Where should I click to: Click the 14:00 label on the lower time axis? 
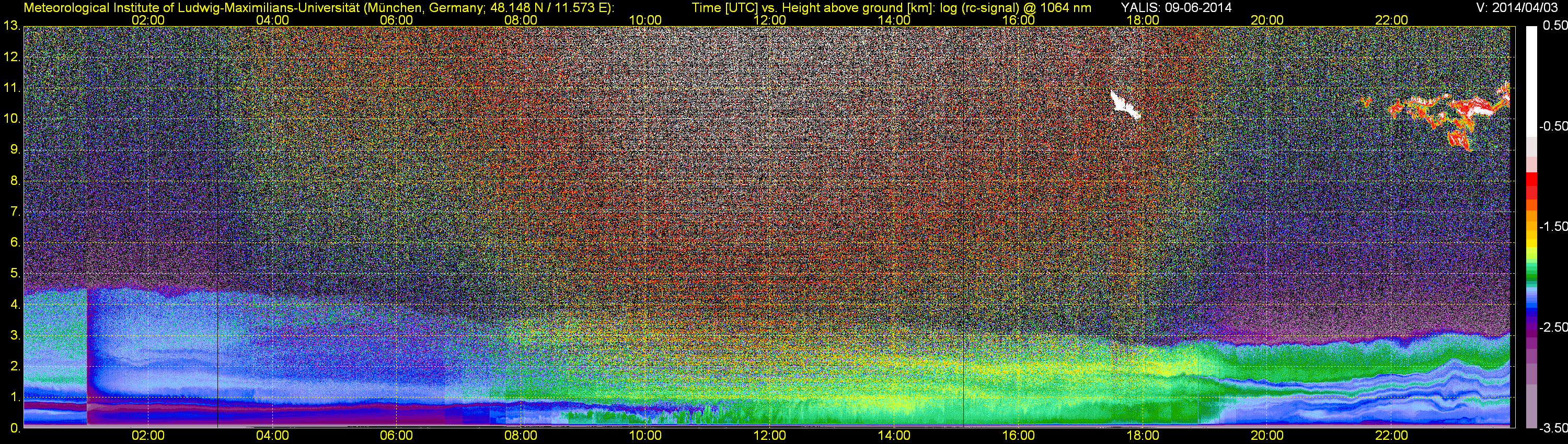pos(894,436)
